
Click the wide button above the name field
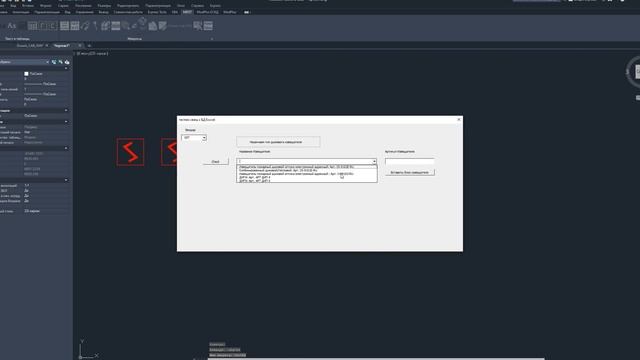(x=278, y=142)
